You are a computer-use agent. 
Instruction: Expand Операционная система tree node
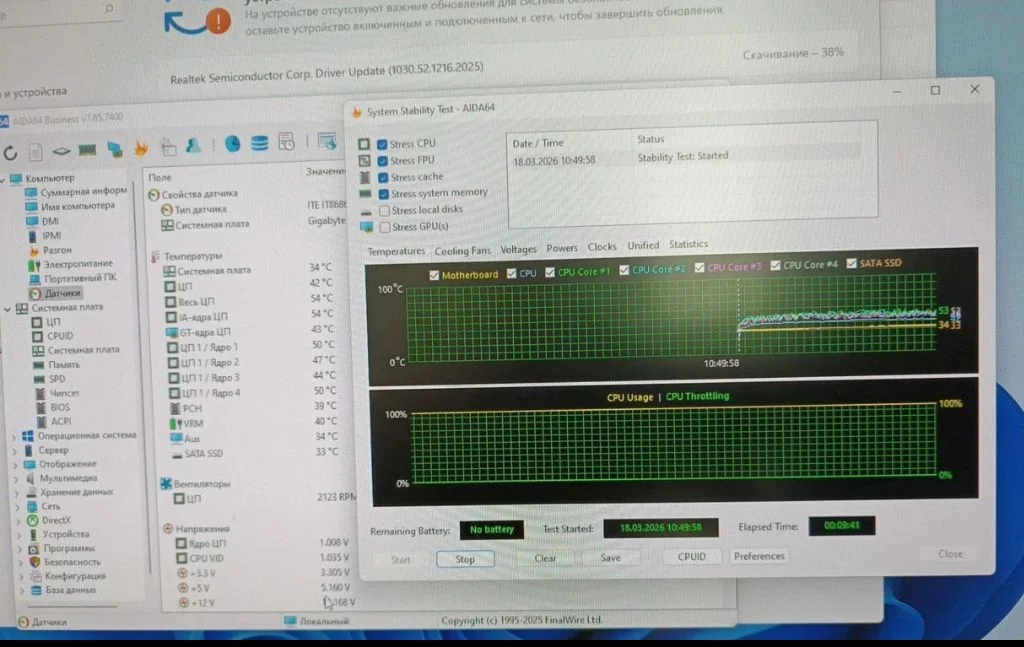tap(14, 436)
